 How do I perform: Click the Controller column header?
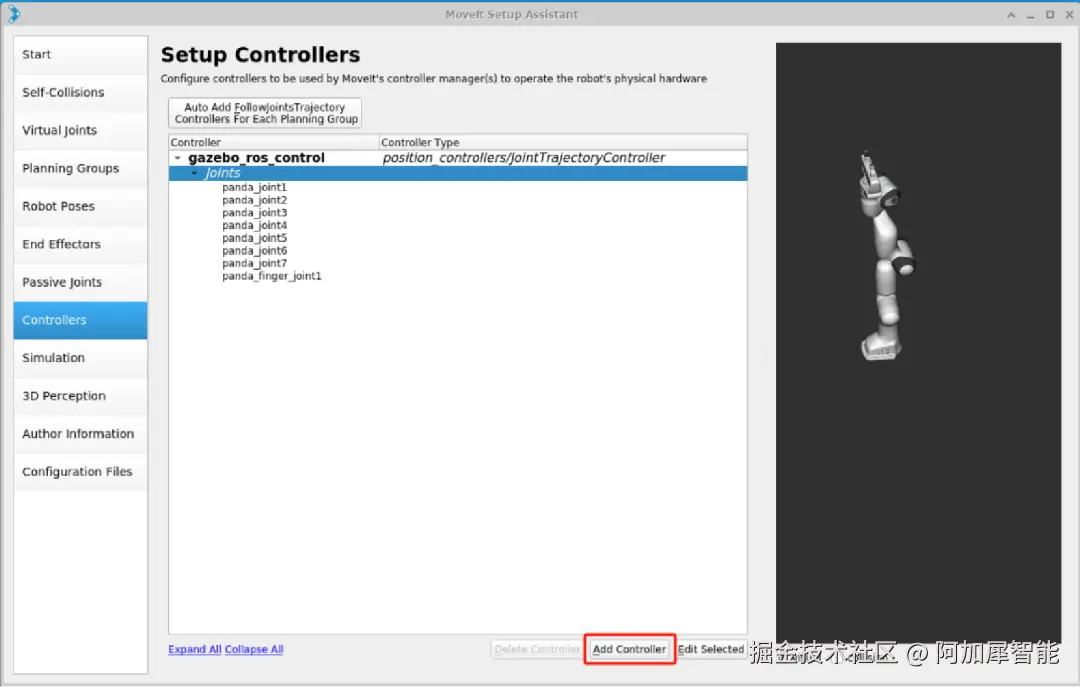tap(274, 142)
